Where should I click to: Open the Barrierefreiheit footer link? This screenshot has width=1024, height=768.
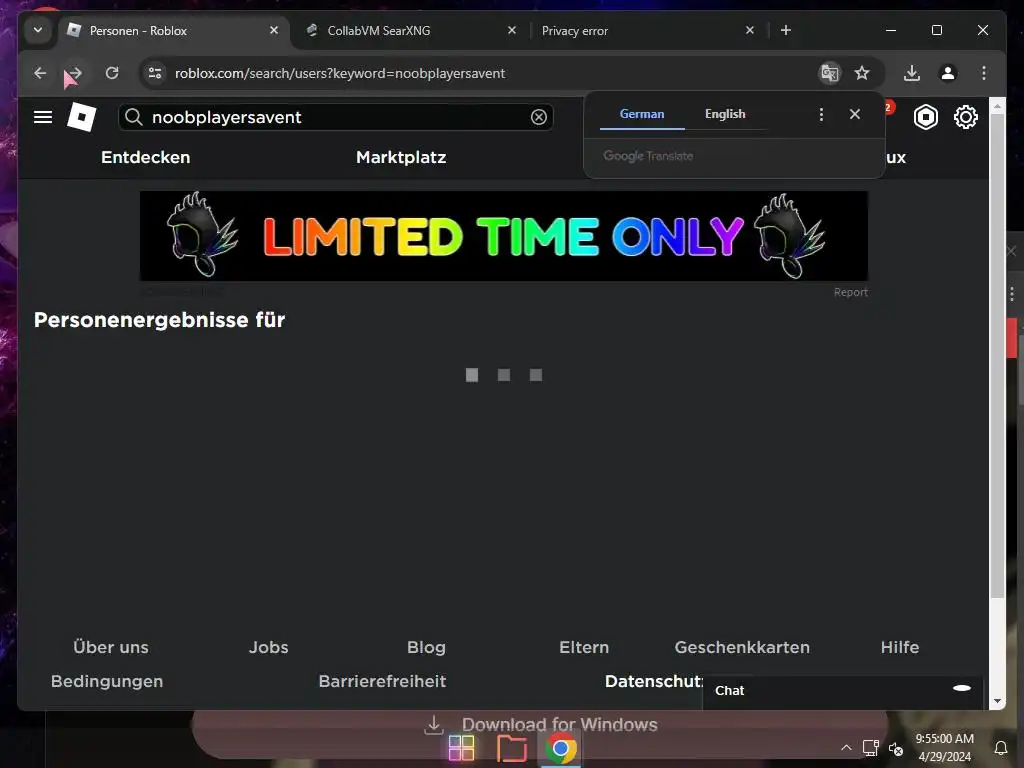tap(383, 681)
